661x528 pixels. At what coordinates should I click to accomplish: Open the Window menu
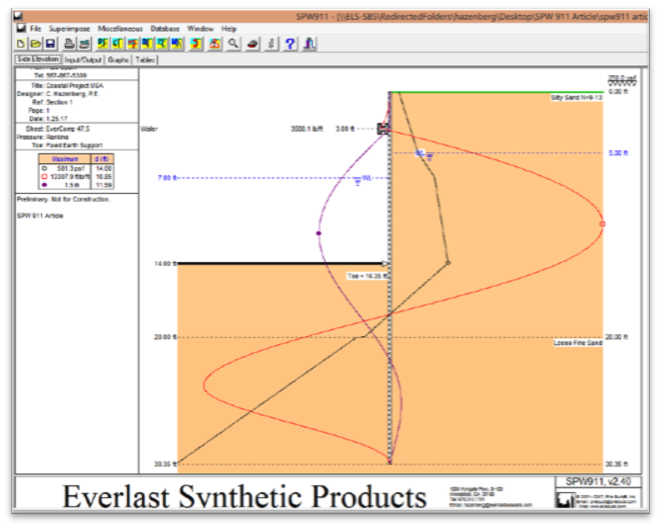pos(200,29)
